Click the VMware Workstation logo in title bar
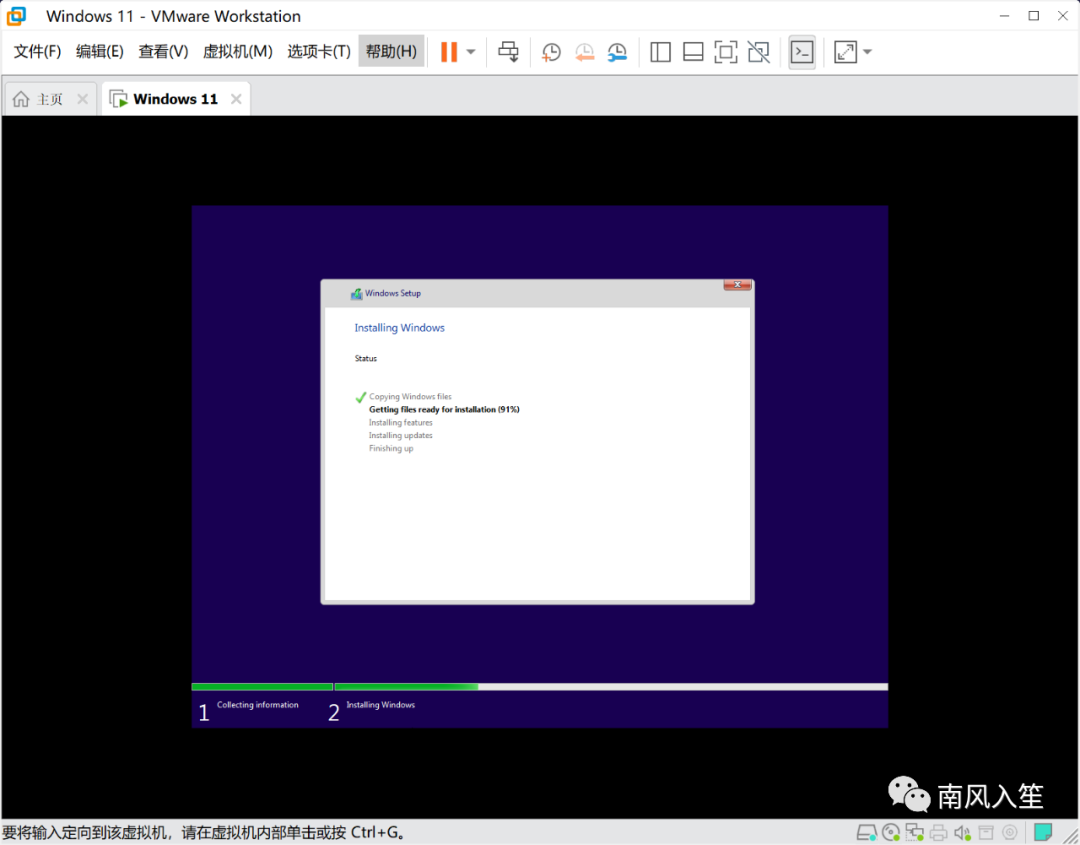1080x845 pixels. point(17,16)
